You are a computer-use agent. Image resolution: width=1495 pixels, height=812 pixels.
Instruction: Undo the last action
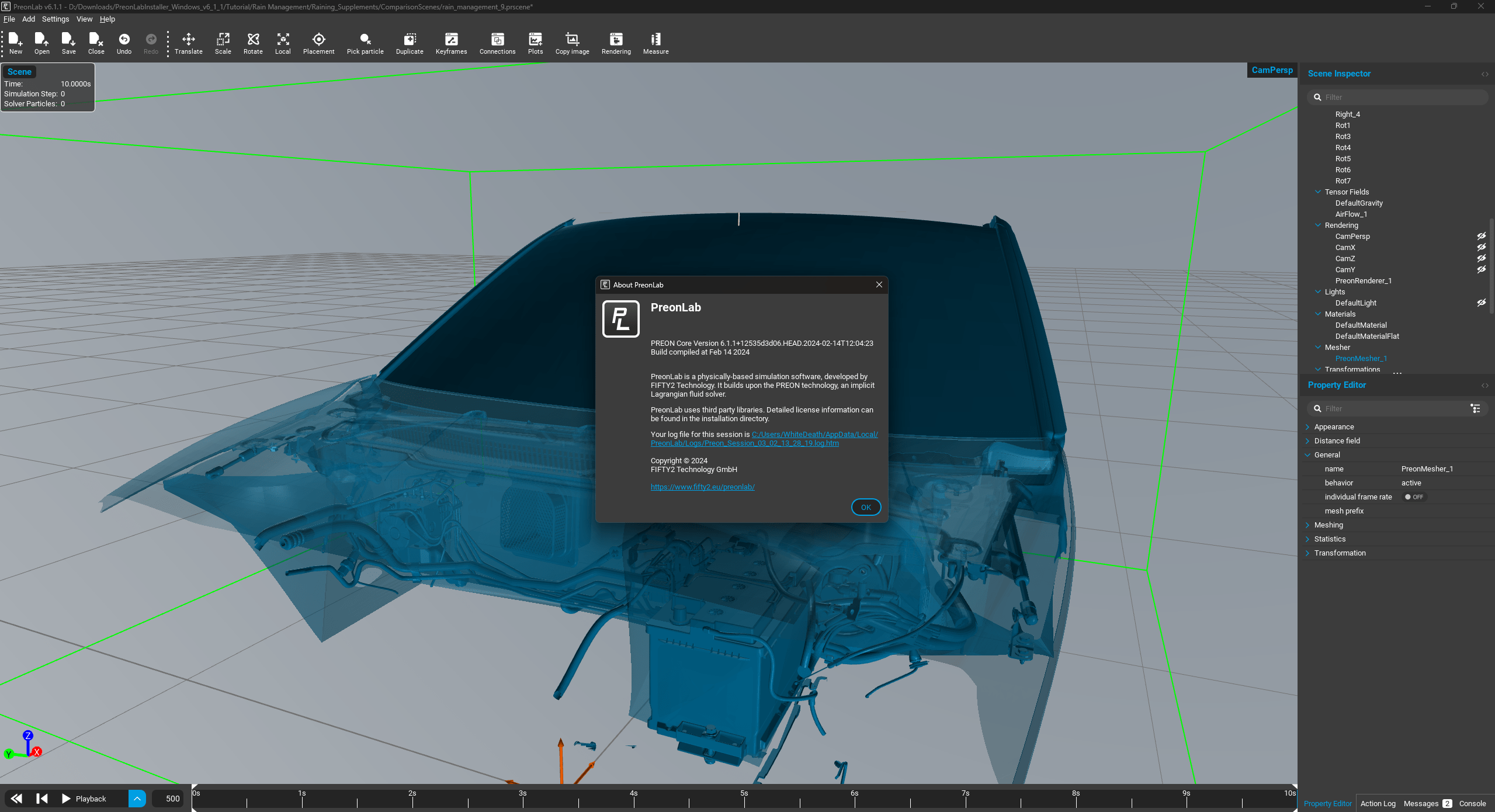(124, 43)
